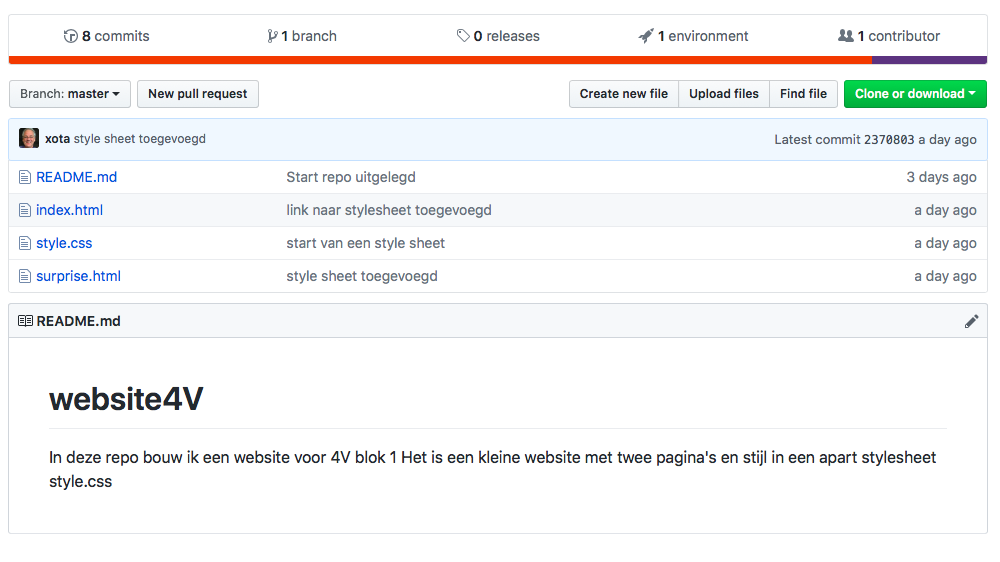Open the surprise.html file
Screen dimensions: 1000x562
pos(78,276)
